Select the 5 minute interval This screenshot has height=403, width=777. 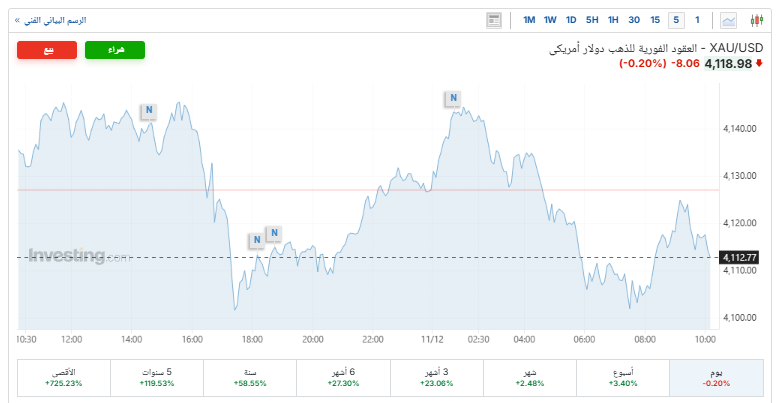[676, 20]
